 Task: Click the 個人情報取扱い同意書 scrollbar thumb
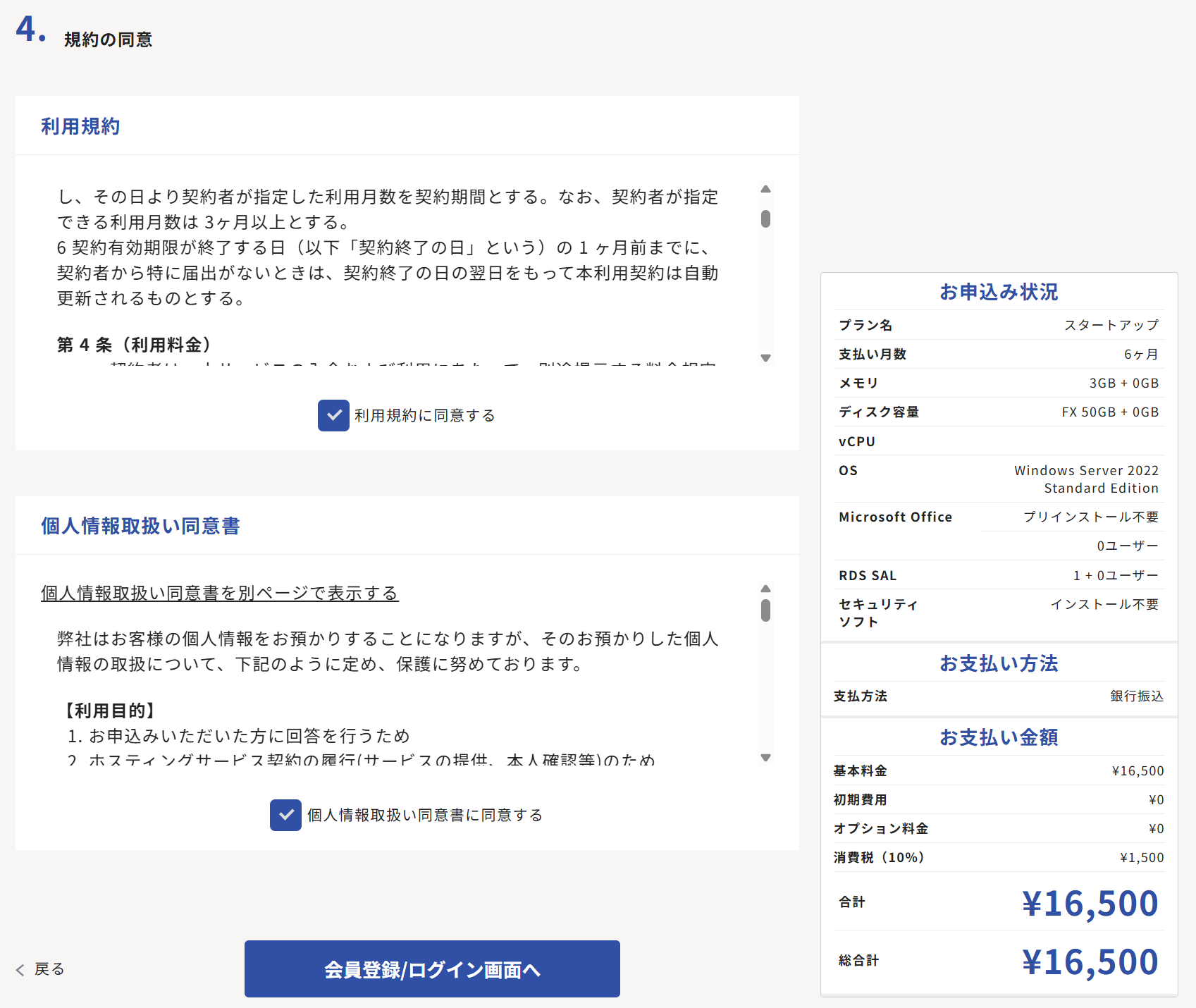pyautogui.click(x=765, y=610)
